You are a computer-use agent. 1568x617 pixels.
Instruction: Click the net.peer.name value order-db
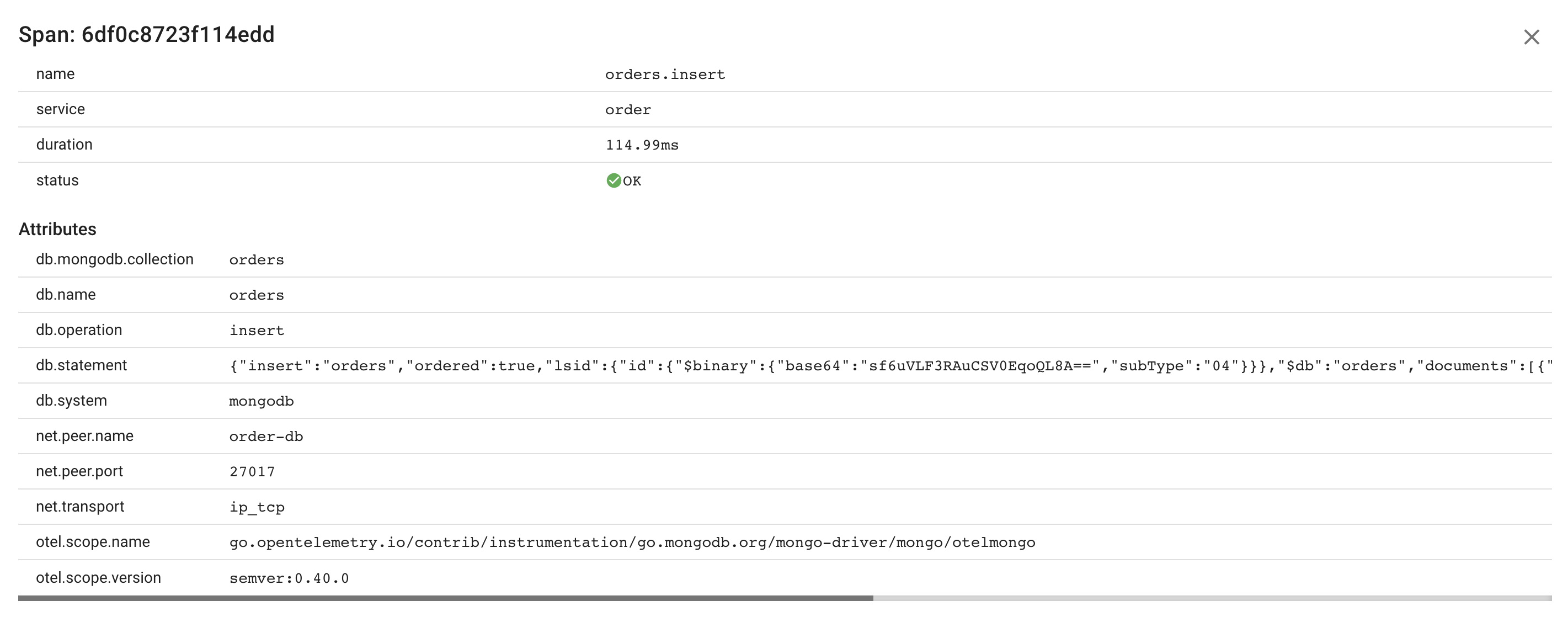point(266,437)
